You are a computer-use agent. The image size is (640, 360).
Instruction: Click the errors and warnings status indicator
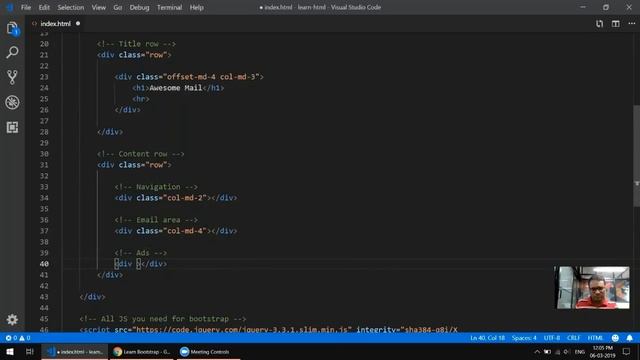[18, 338]
